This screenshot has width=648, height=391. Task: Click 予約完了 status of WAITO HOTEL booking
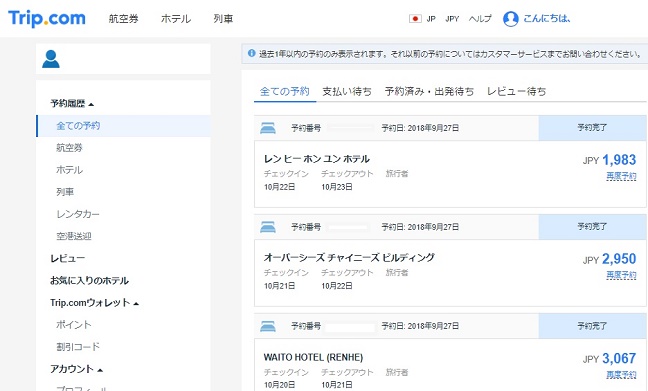point(592,326)
